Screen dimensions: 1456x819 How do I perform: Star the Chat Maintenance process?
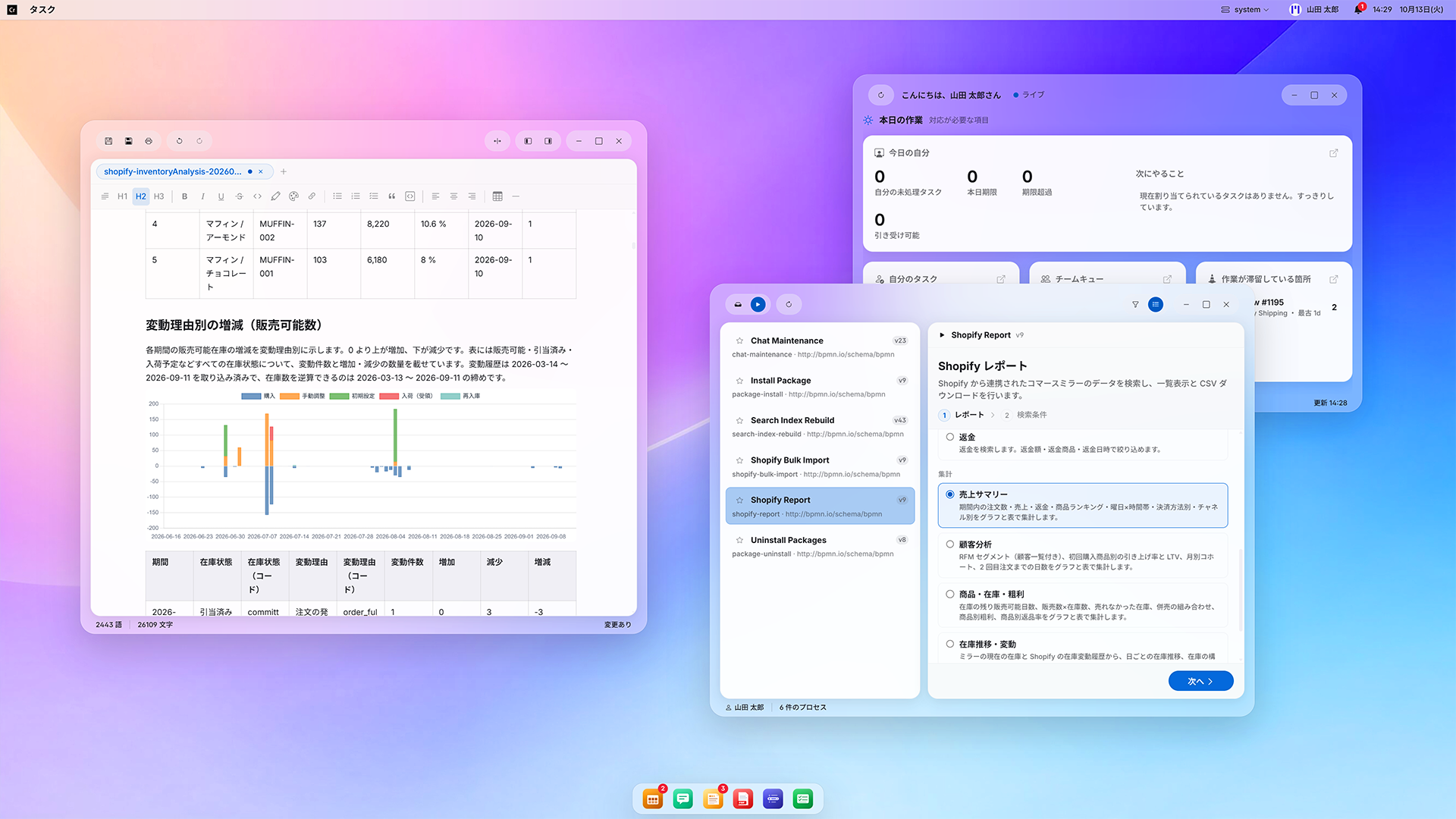(x=739, y=341)
